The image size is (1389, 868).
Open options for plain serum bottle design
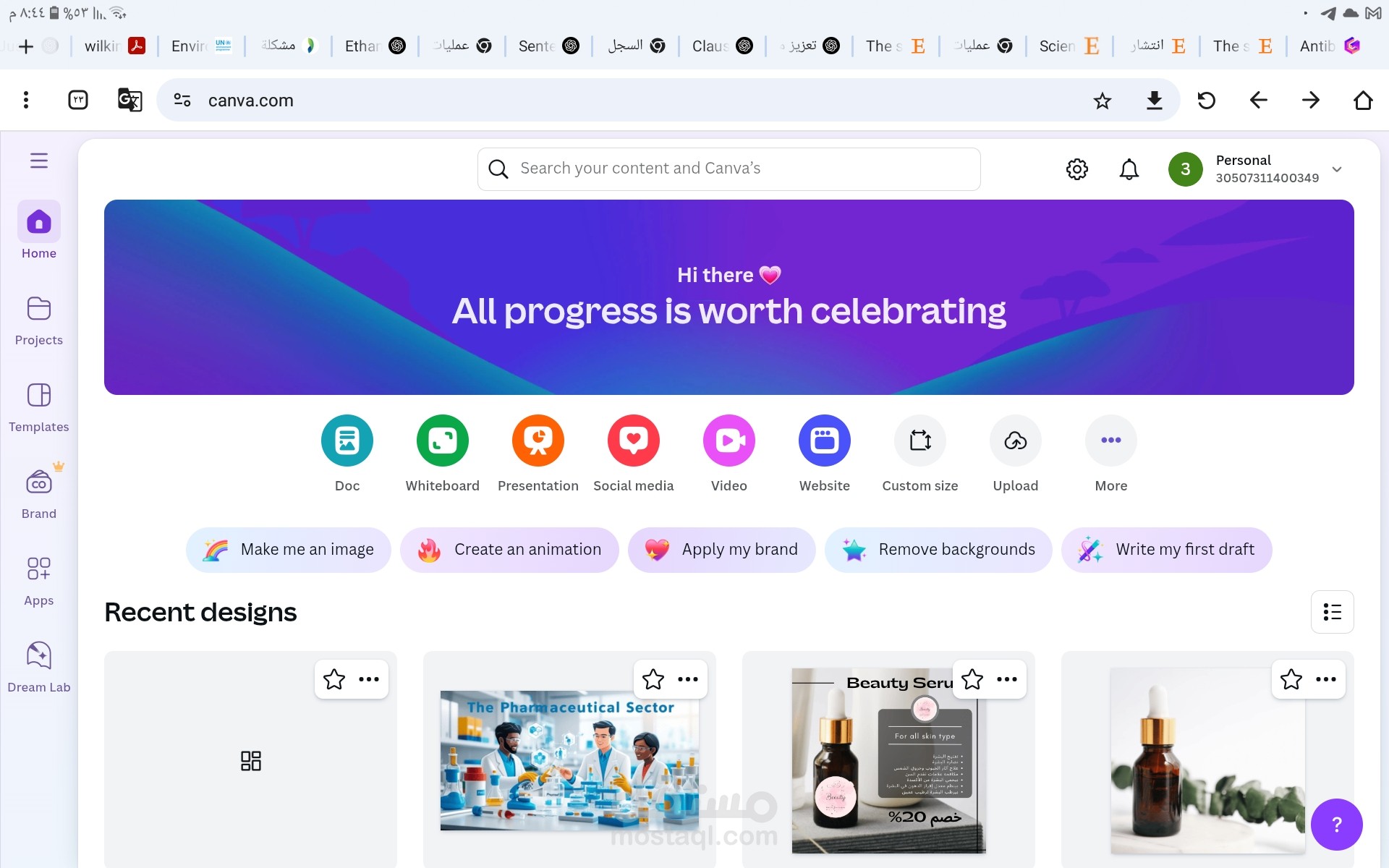tap(1326, 679)
